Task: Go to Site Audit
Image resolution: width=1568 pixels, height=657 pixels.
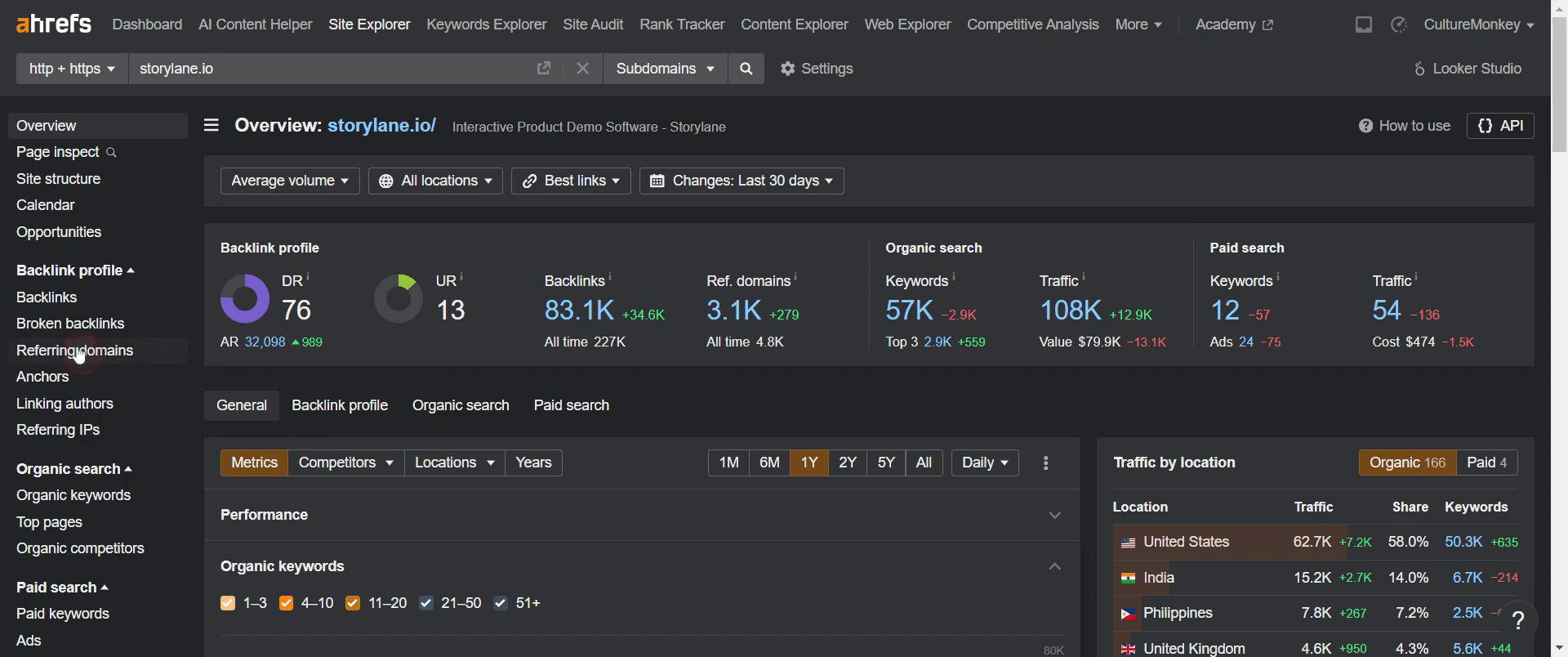Action: [593, 25]
